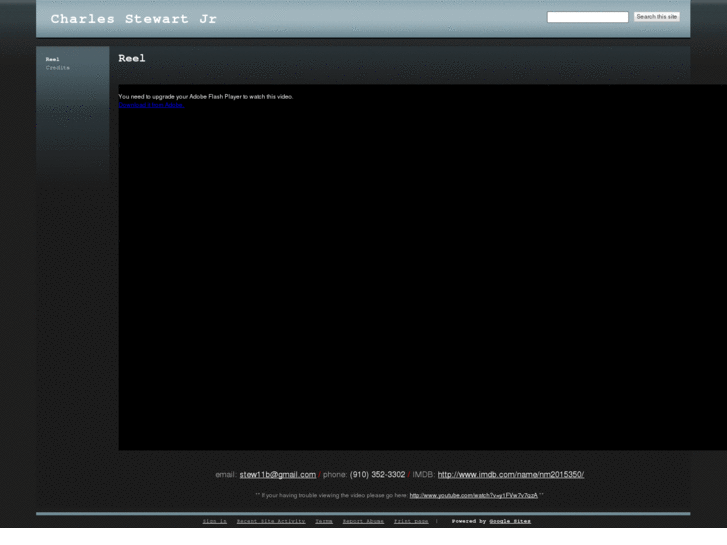Viewport: 727px width, 545px height.
Task: Go to Credits in the sidebar
Action: point(57,67)
